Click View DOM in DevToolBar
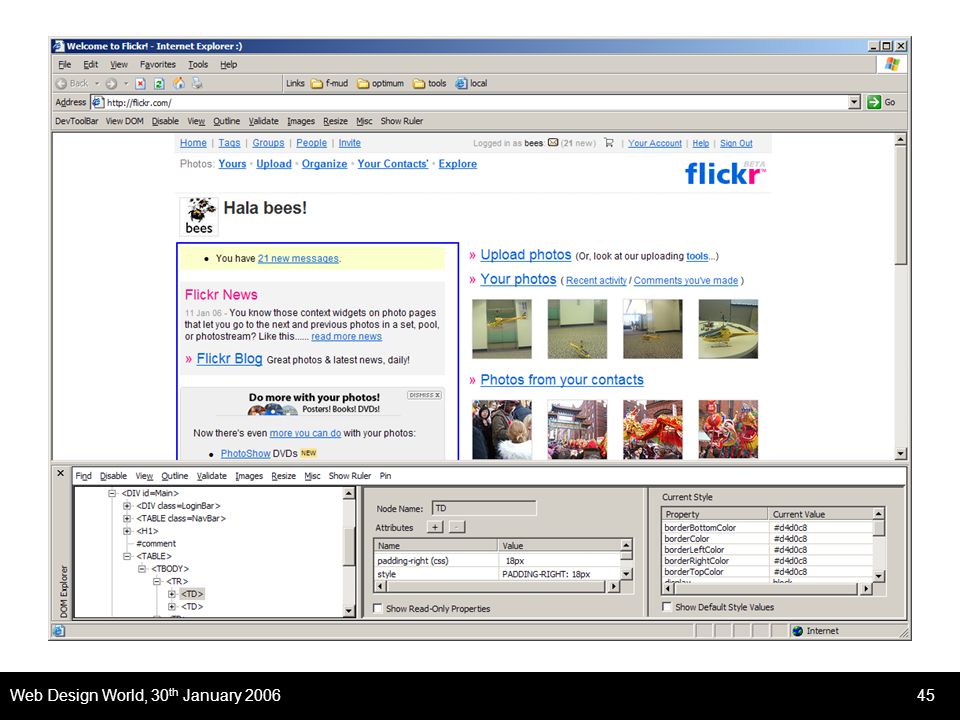The width and height of the screenshot is (960, 720). [x=124, y=121]
